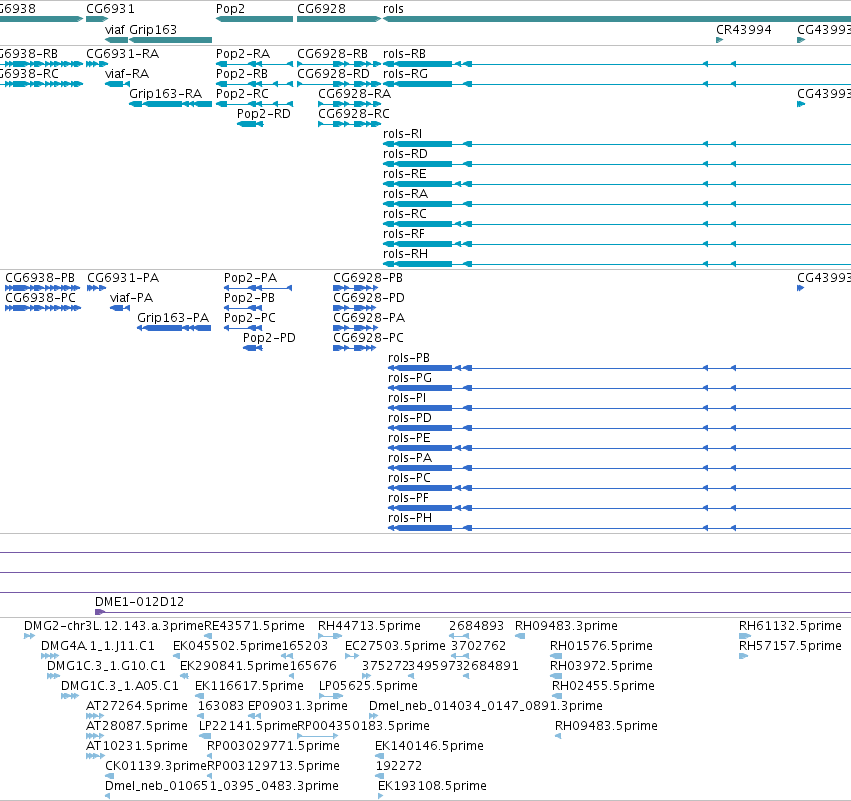
Task: Click the rols-RH transcript label
Action: [405, 254]
